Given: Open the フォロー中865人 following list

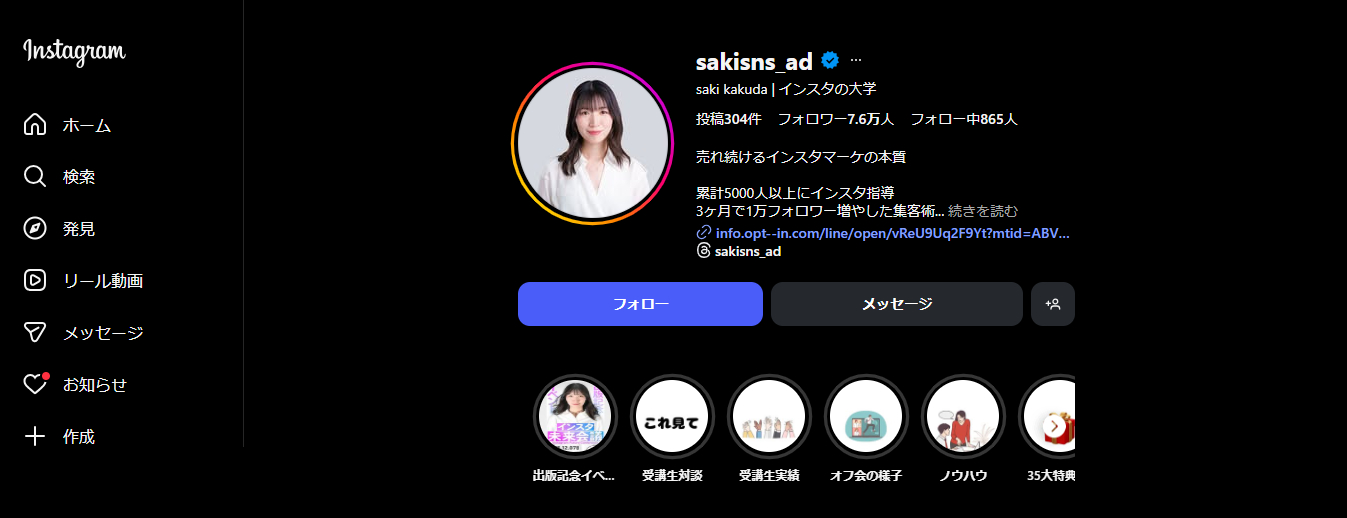Looking at the screenshot, I should 964,119.
